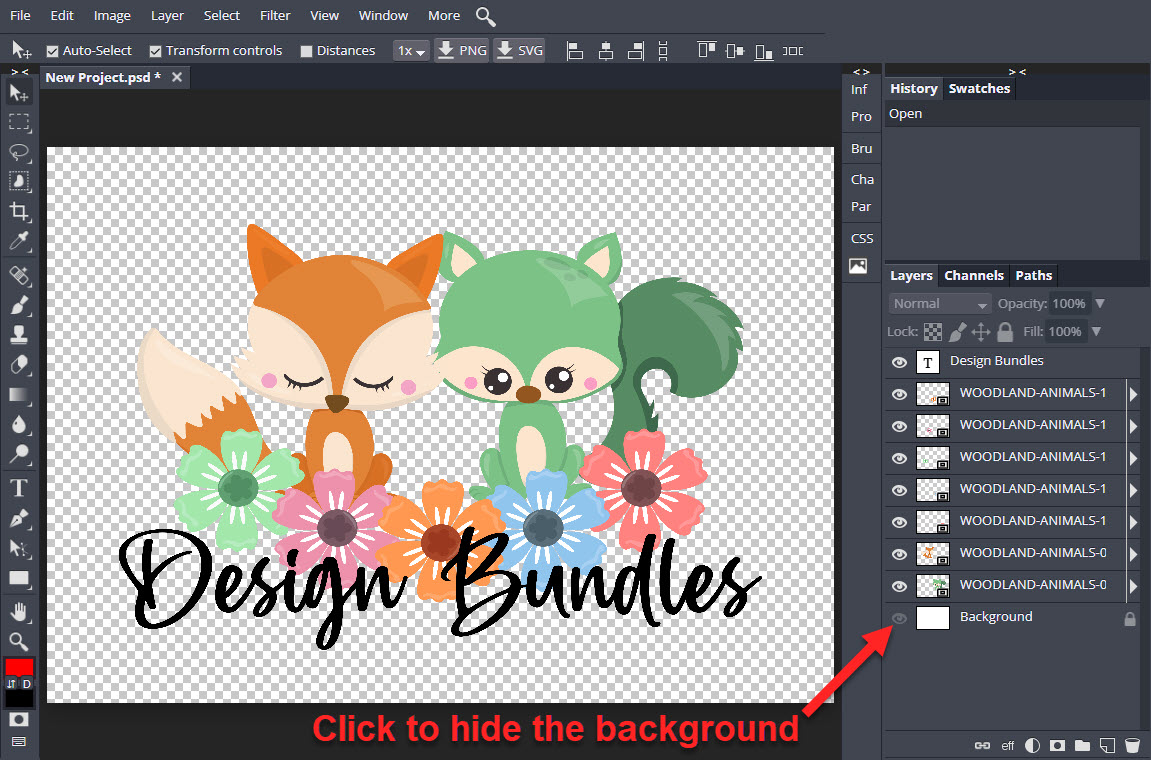The image size is (1151, 760).
Task: Toggle visibility of the Background layer
Action: 899,619
